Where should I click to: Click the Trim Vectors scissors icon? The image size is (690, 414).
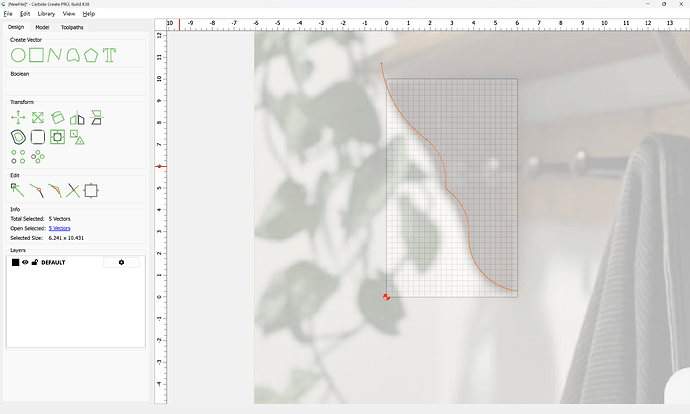(x=73, y=189)
